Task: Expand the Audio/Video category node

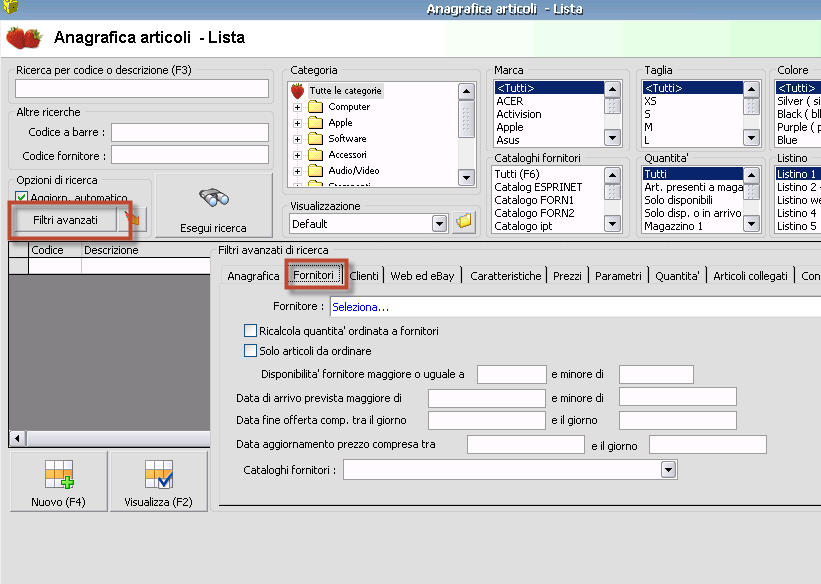Action: 297,171
